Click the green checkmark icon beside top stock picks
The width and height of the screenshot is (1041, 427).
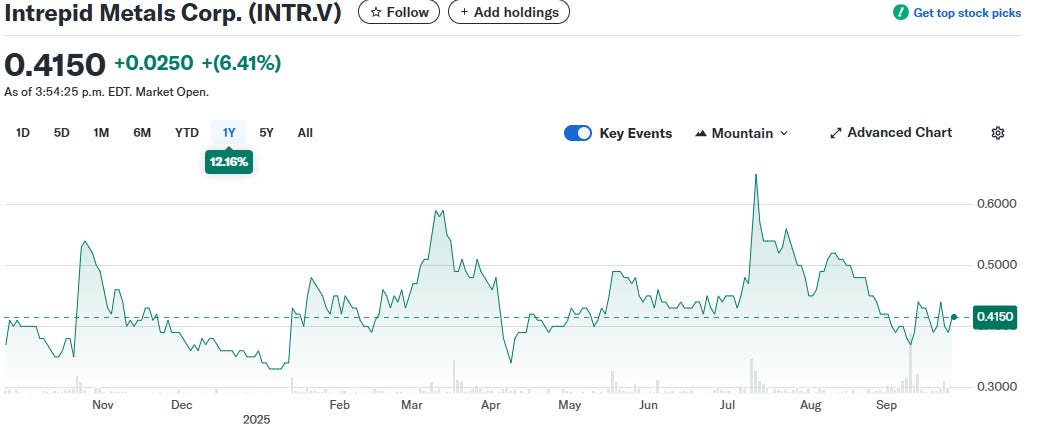[x=901, y=12]
